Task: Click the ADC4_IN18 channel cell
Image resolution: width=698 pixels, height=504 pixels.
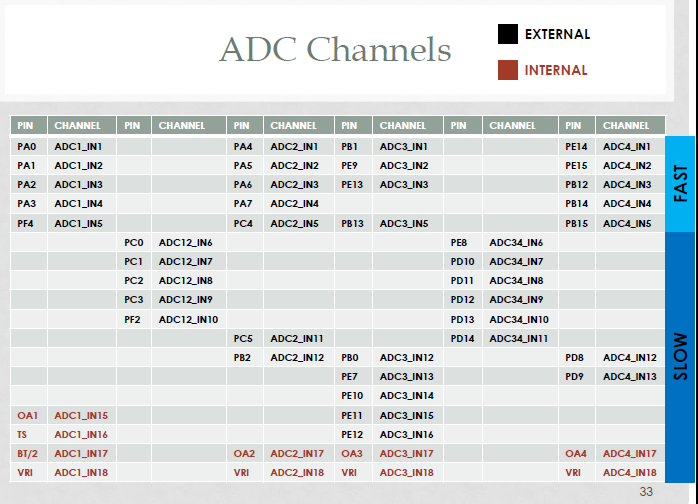Action: point(630,472)
